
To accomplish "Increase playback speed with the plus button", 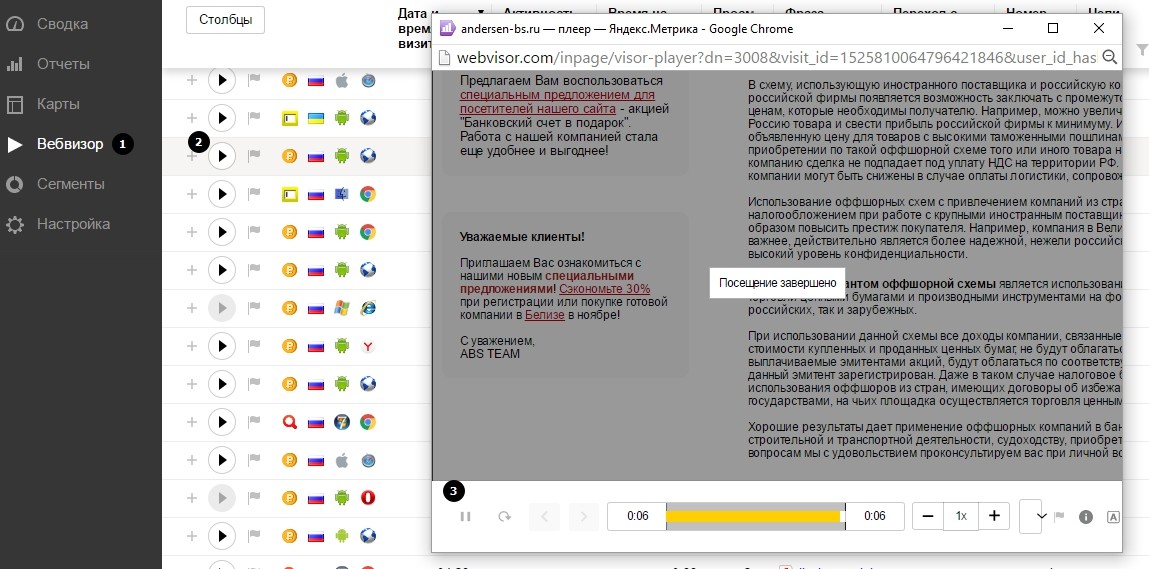I will click(994, 516).
